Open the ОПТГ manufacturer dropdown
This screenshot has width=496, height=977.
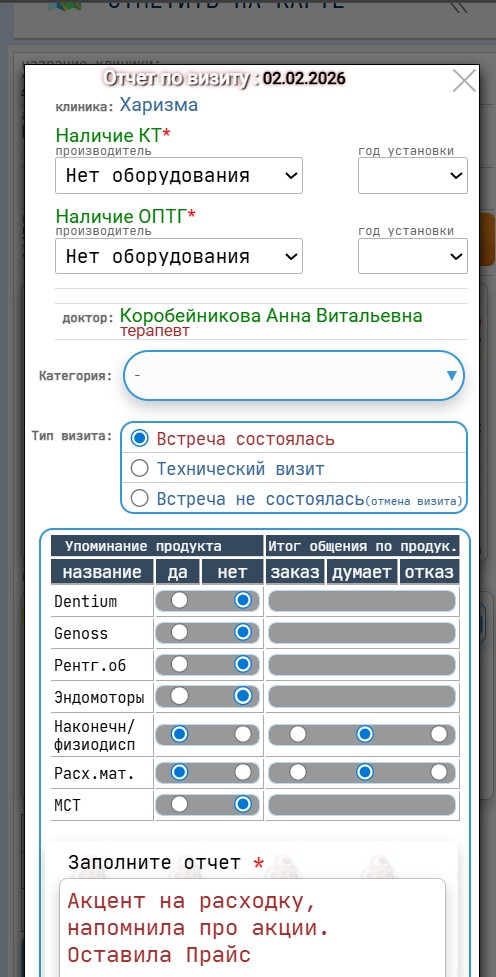pyautogui.click(x=179, y=255)
